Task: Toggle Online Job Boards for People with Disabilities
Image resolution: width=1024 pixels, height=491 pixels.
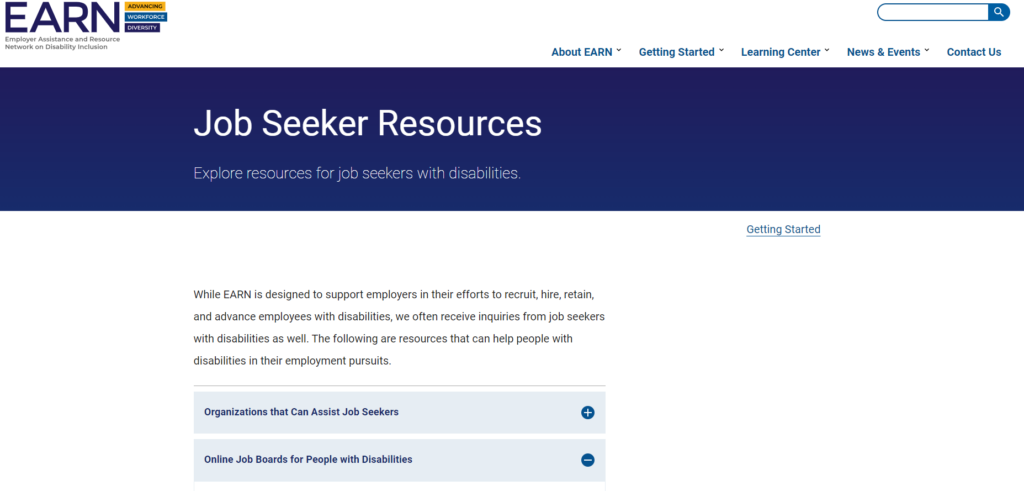Action: coord(400,460)
